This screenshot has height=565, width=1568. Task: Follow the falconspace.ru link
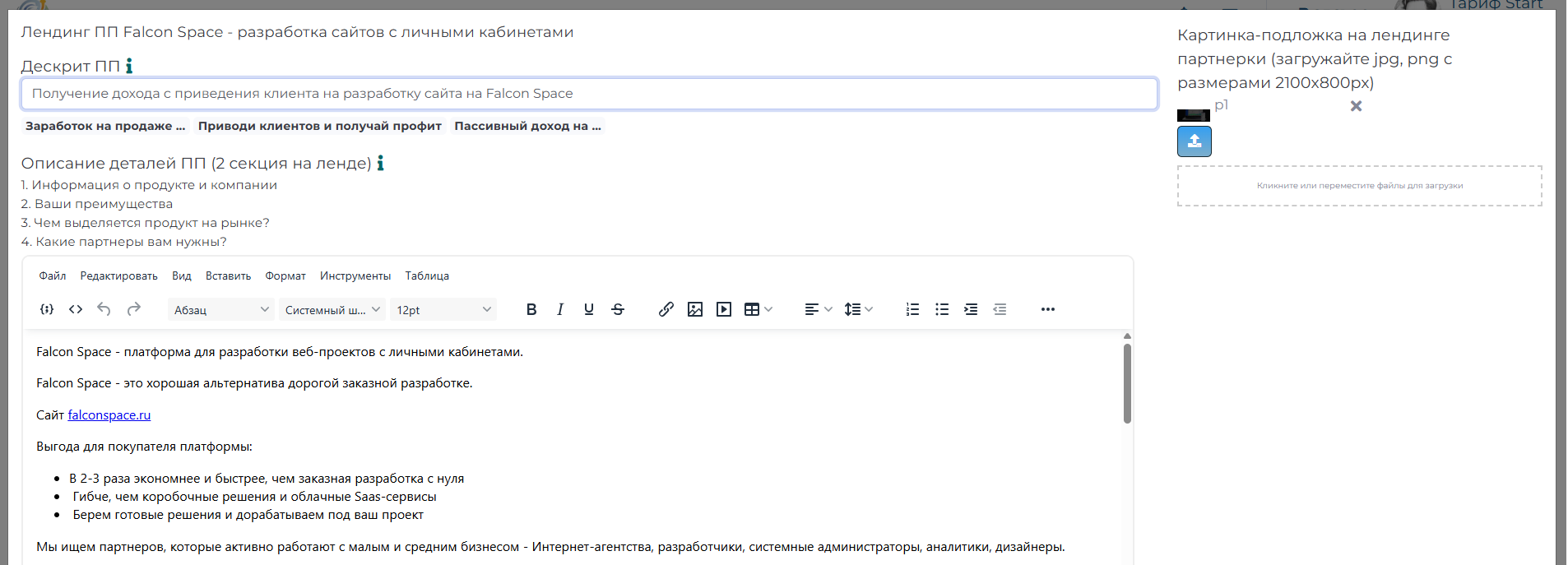[109, 415]
